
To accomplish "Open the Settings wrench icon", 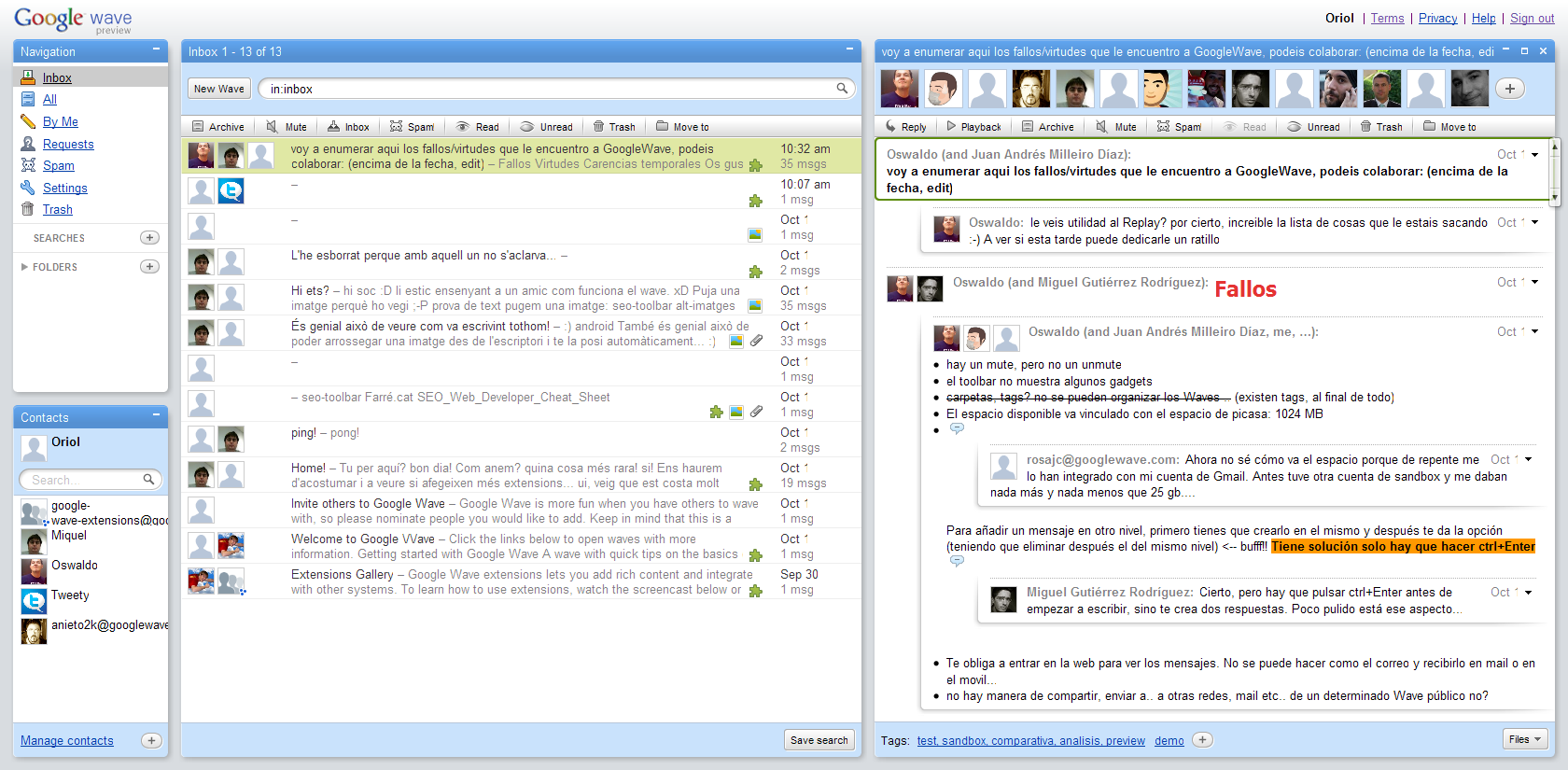I will [28, 188].
